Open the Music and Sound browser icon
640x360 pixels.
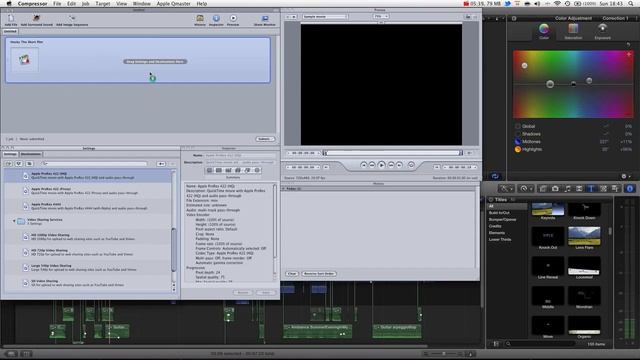(567, 189)
